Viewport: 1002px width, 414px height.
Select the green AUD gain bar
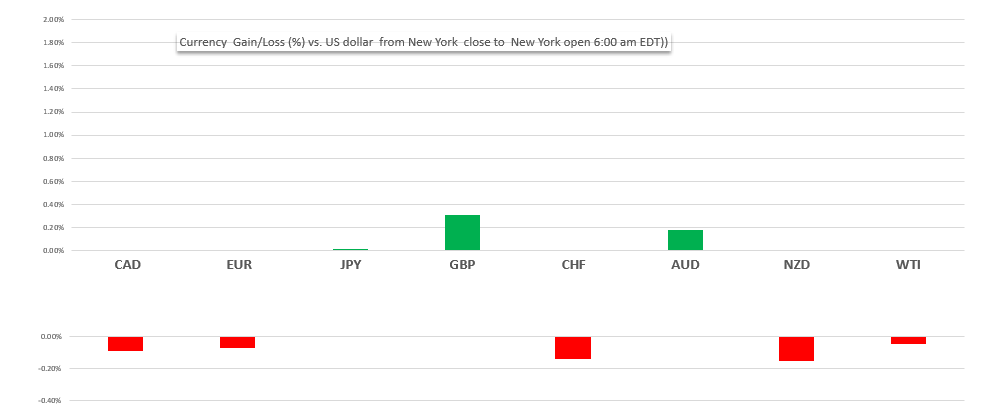point(685,240)
